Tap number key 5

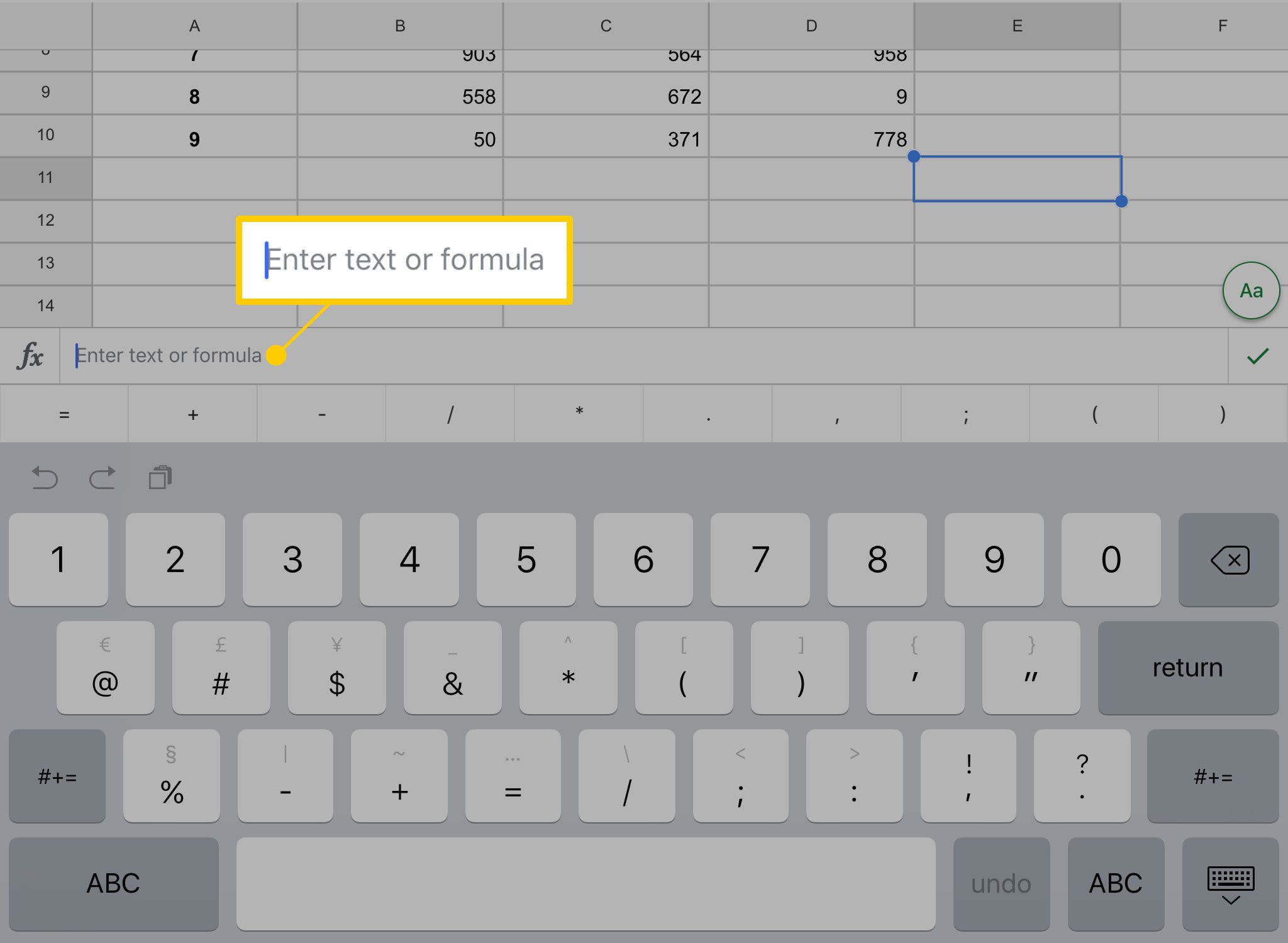(526, 560)
